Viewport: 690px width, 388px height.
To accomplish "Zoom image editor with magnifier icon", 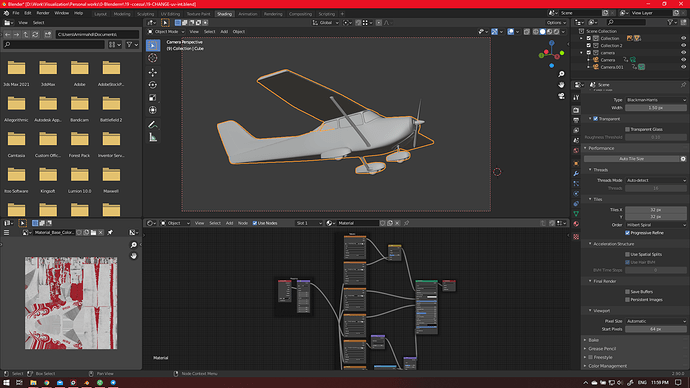I will (134, 245).
